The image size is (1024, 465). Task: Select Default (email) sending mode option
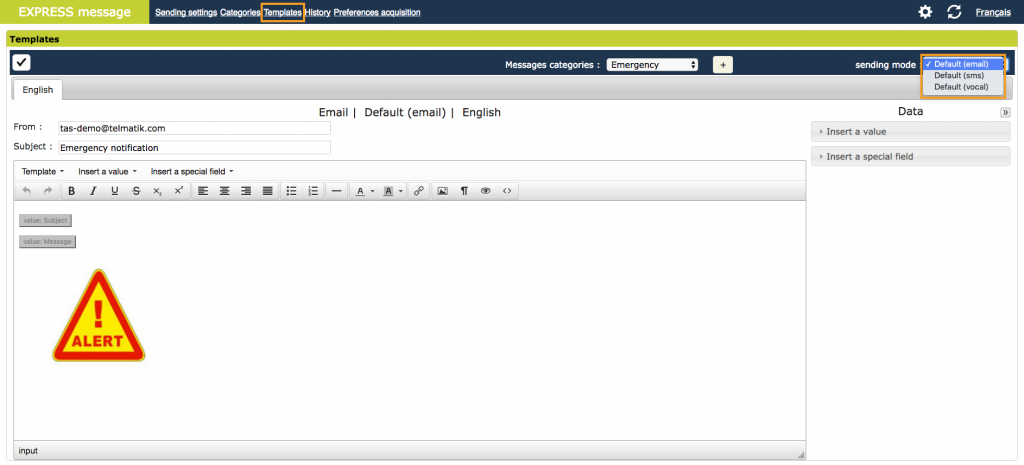962,64
